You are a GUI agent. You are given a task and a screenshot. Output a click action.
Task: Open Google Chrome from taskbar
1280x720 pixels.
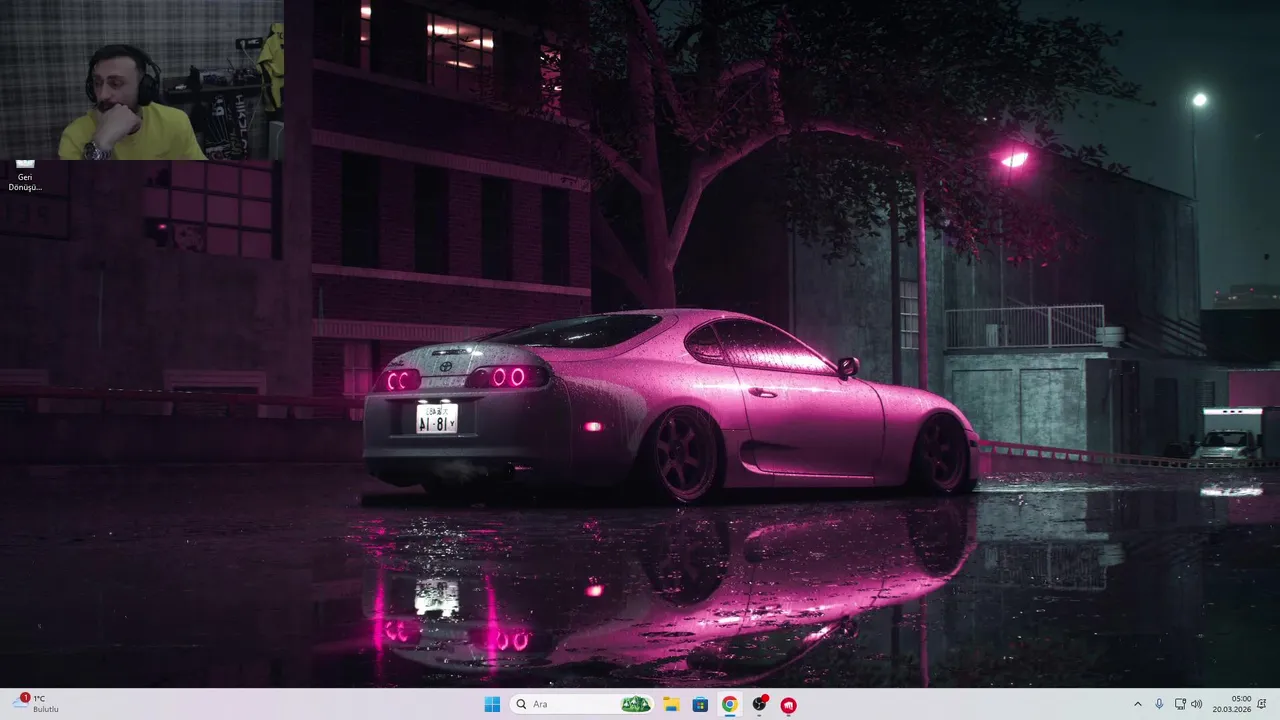[730, 704]
